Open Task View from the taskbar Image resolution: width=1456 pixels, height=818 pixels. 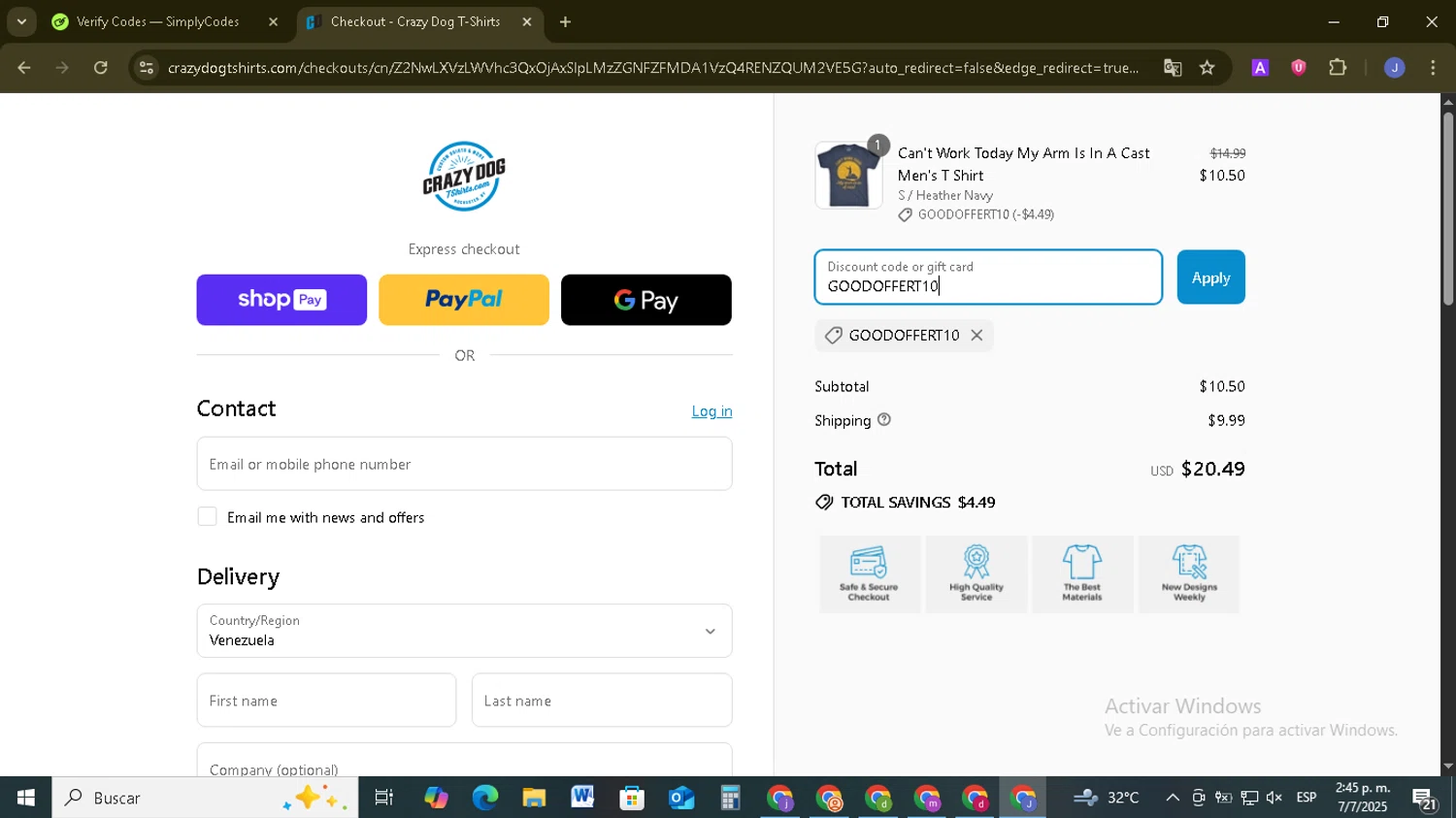(x=384, y=798)
